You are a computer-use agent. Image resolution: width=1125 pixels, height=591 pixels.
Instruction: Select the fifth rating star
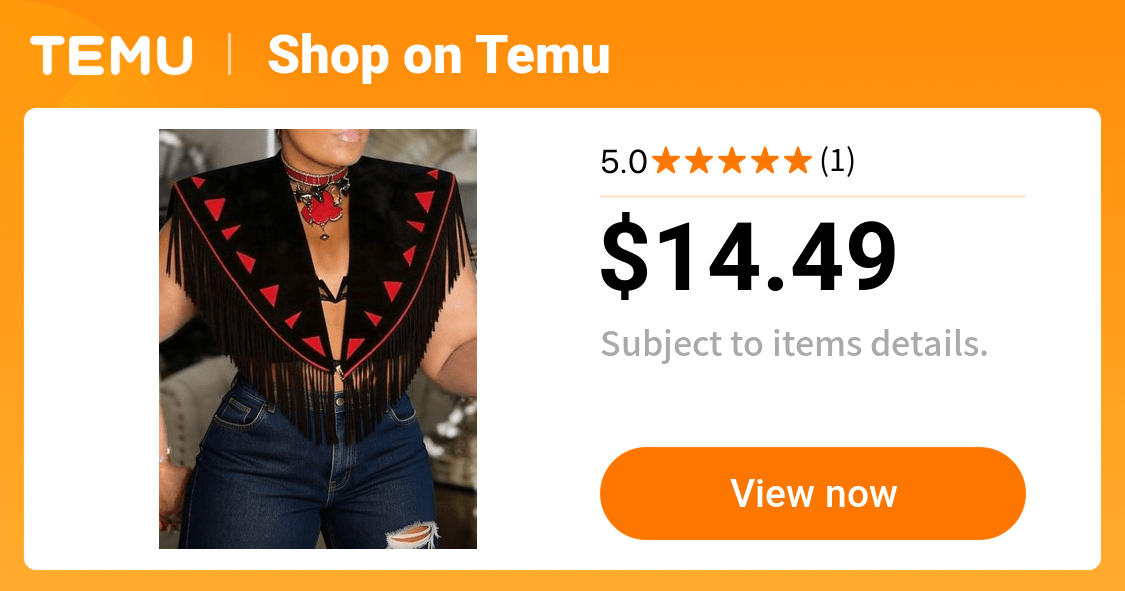[x=798, y=161]
